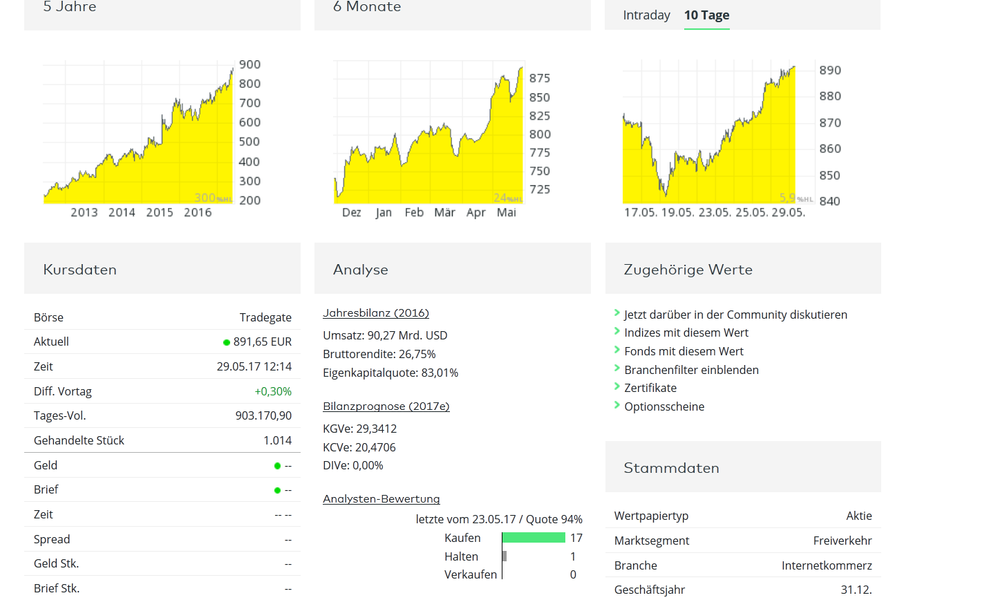Click 'Jetzt darüber in der Community diskutieren'
This screenshot has height=598, width=998.
pyautogui.click(x=735, y=314)
